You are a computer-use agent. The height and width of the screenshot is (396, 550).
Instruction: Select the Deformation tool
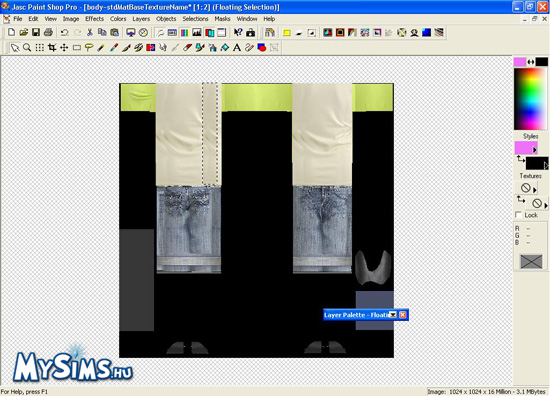pos(40,47)
